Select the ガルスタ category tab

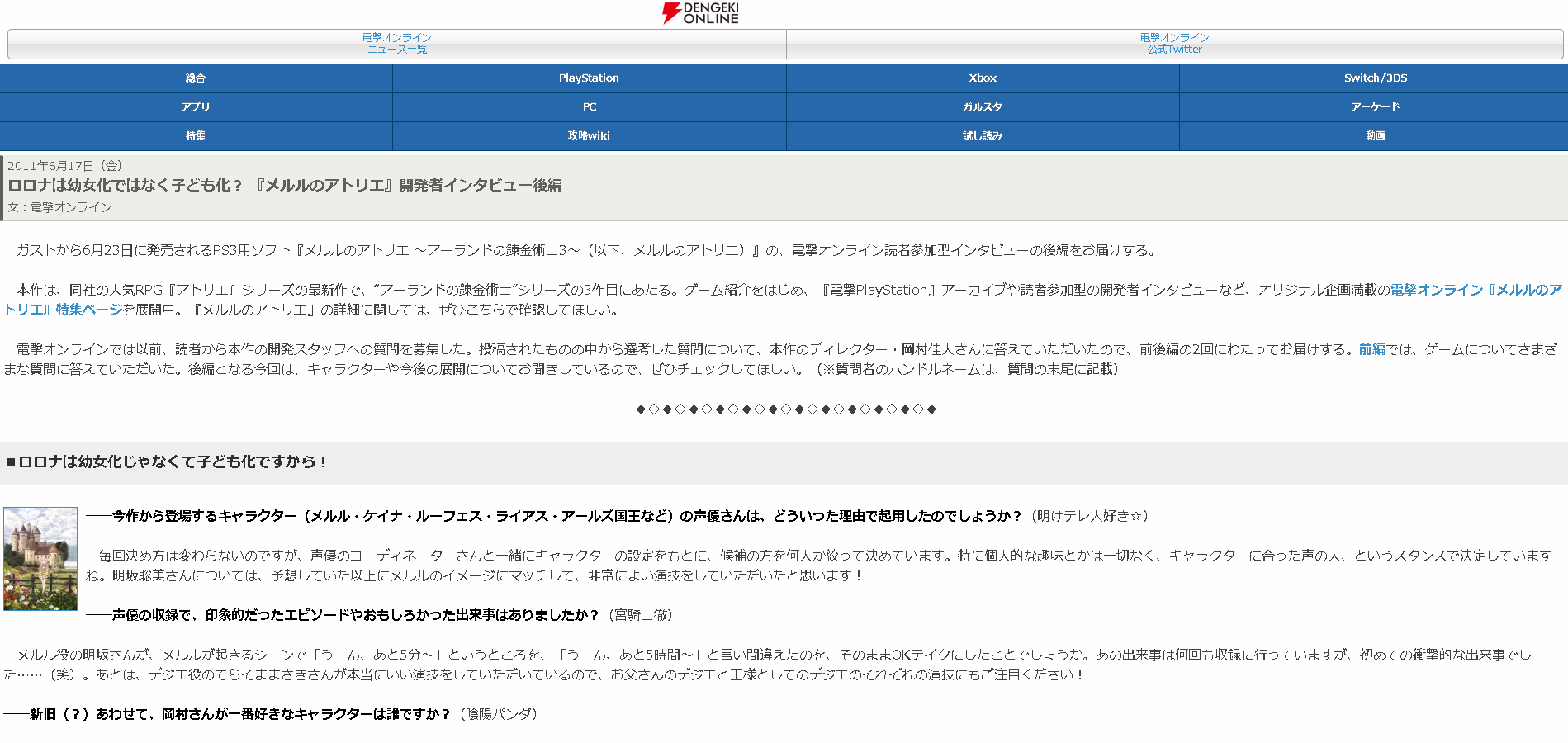(x=983, y=107)
